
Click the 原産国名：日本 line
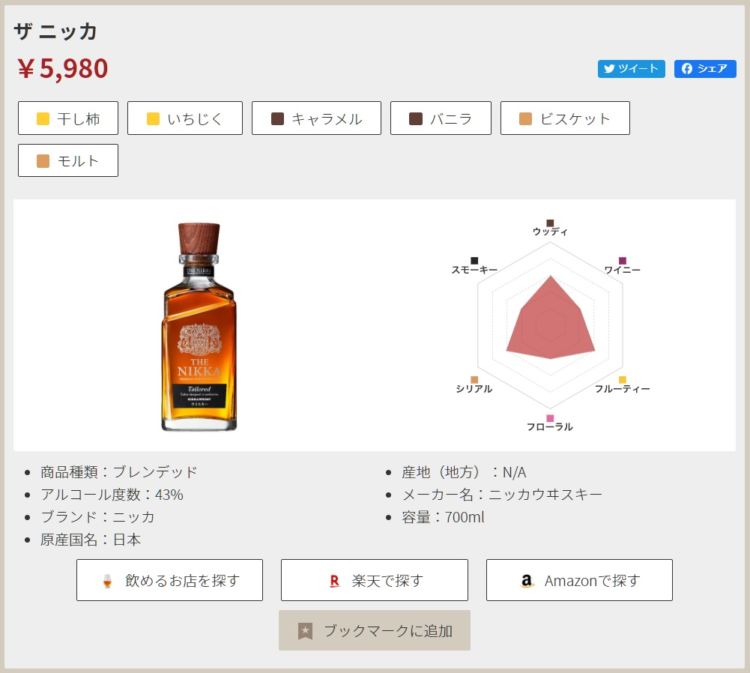tap(90, 540)
